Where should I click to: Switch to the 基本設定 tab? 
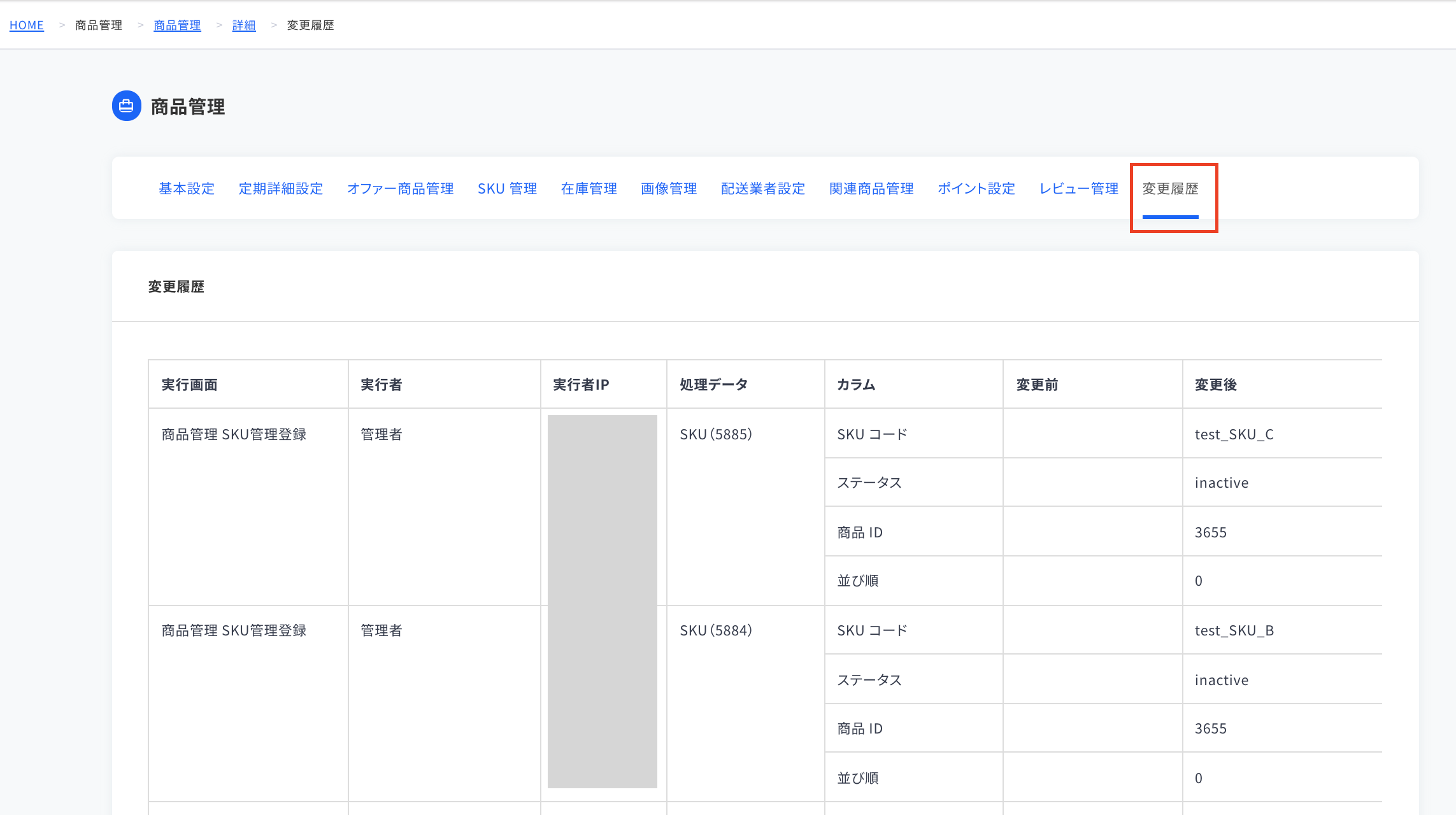coord(187,188)
